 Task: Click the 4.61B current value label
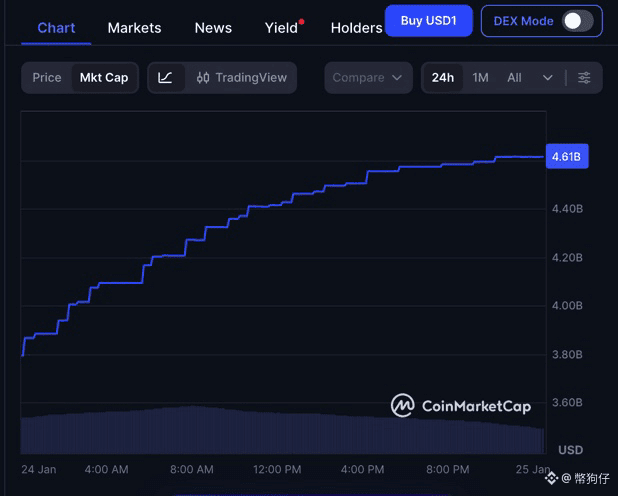tap(566, 157)
